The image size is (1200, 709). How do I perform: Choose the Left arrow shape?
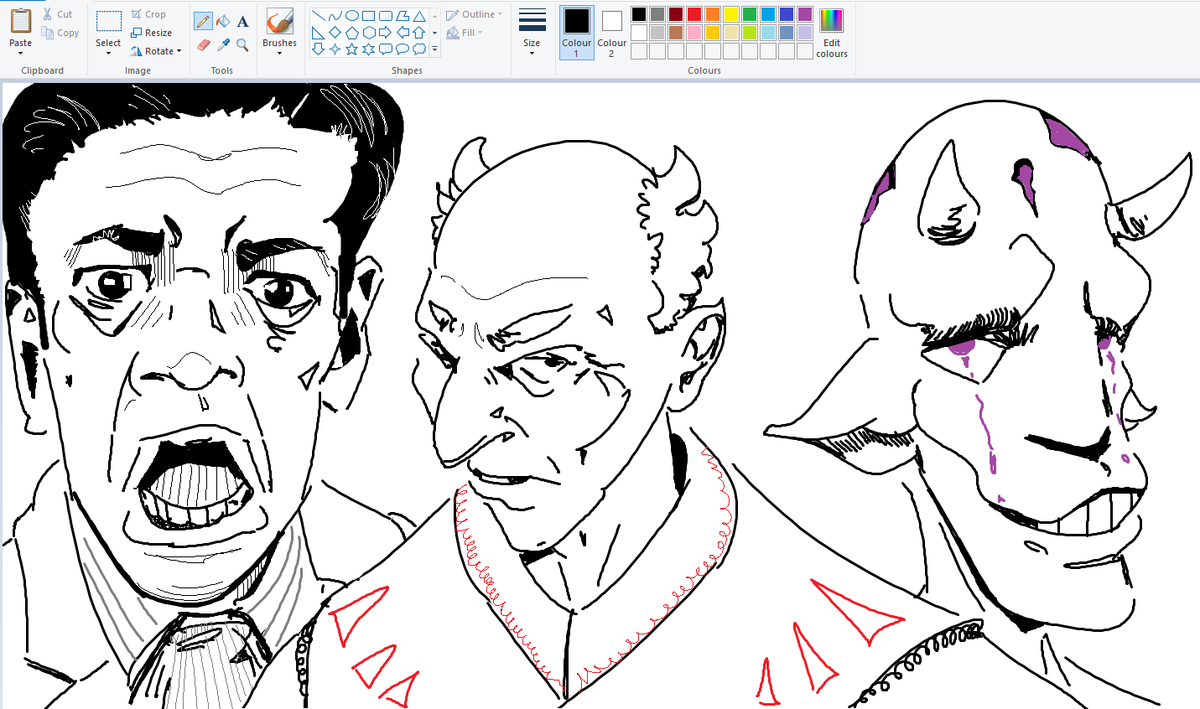tap(402, 32)
